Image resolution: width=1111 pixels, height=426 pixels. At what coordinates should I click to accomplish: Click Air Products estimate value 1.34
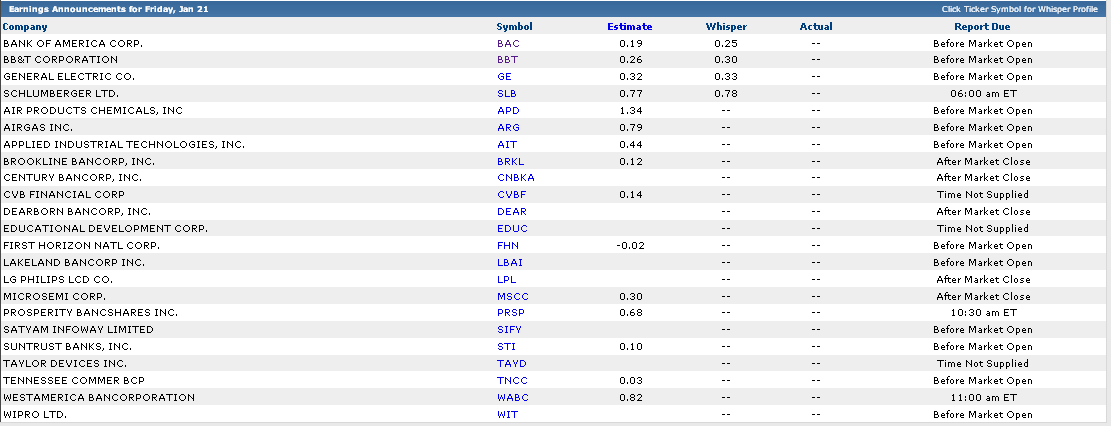[631, 111]
